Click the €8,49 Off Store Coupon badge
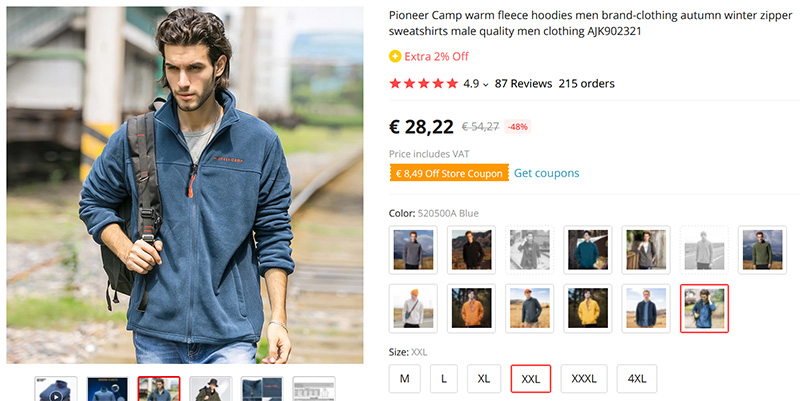Image resolution: width=800 pixels, height=401 pixels. click(449, 173)
